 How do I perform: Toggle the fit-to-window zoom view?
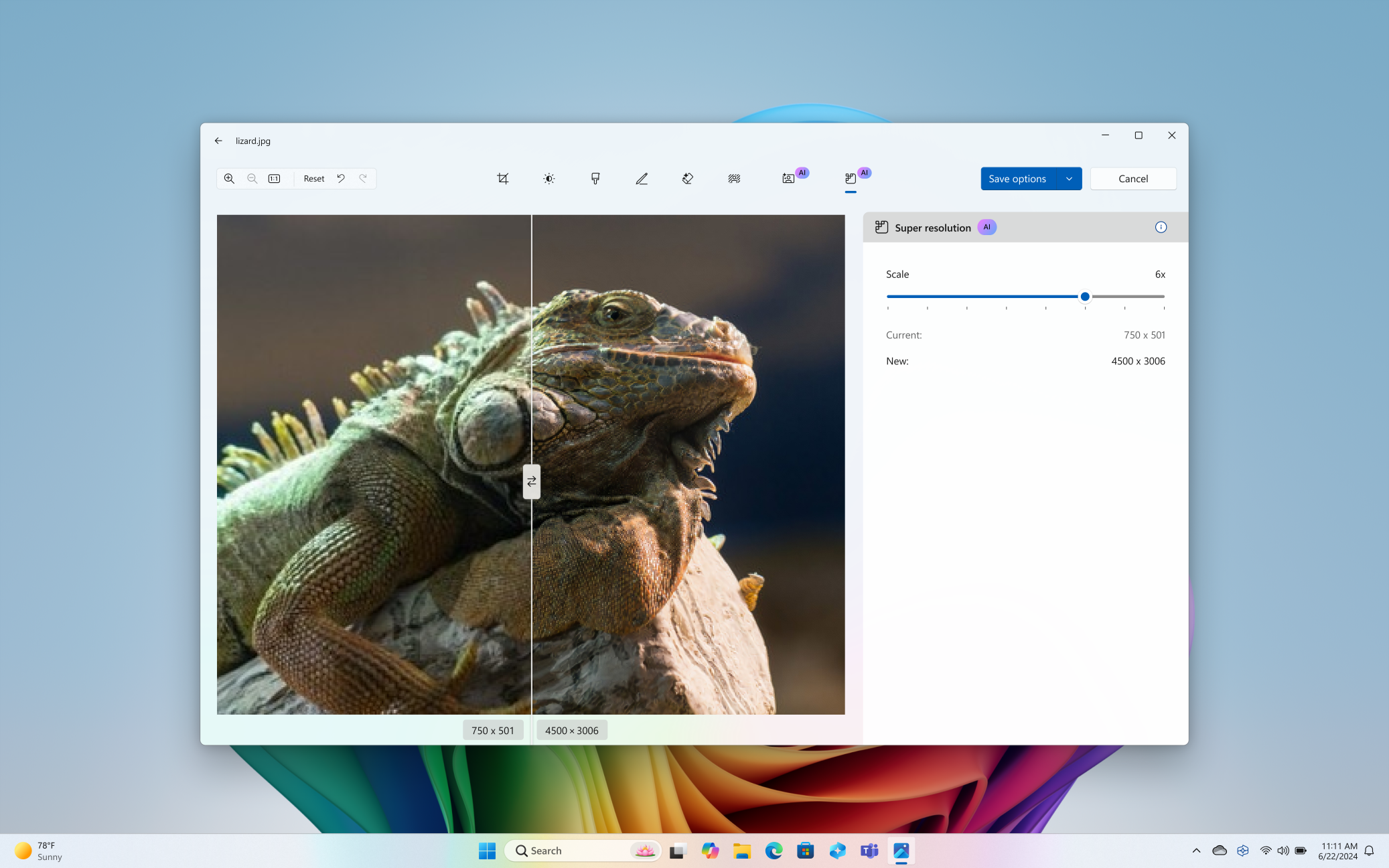click(x=275, y=178)
